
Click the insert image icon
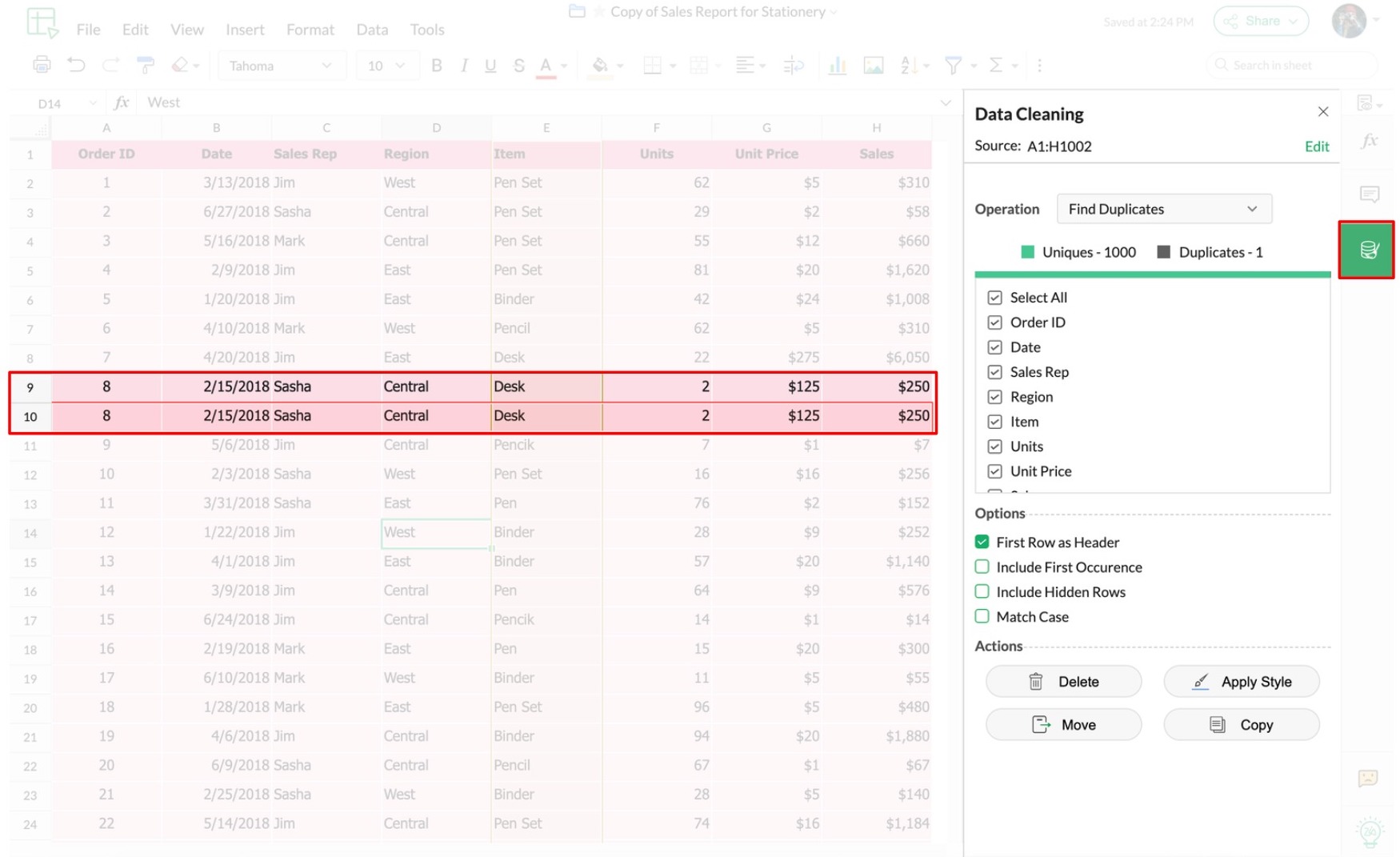(x=873, y=66)
